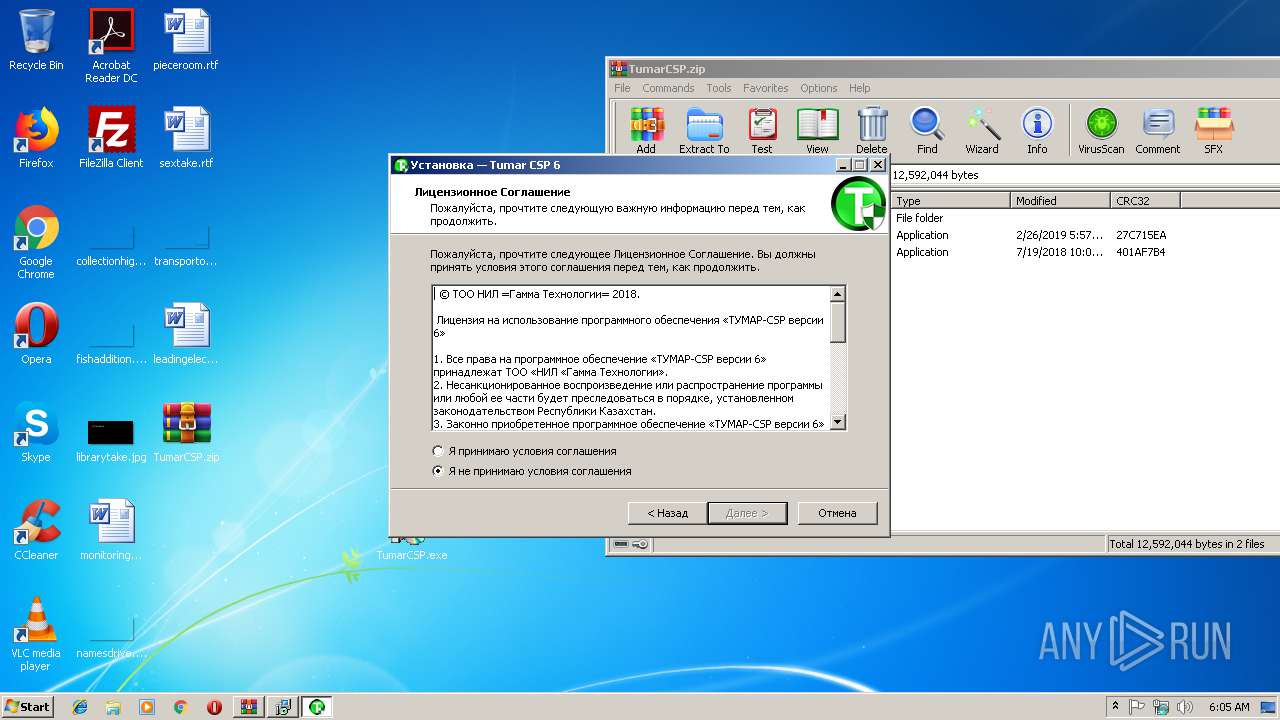Select Opera desktop shortcut

point(36,334)
